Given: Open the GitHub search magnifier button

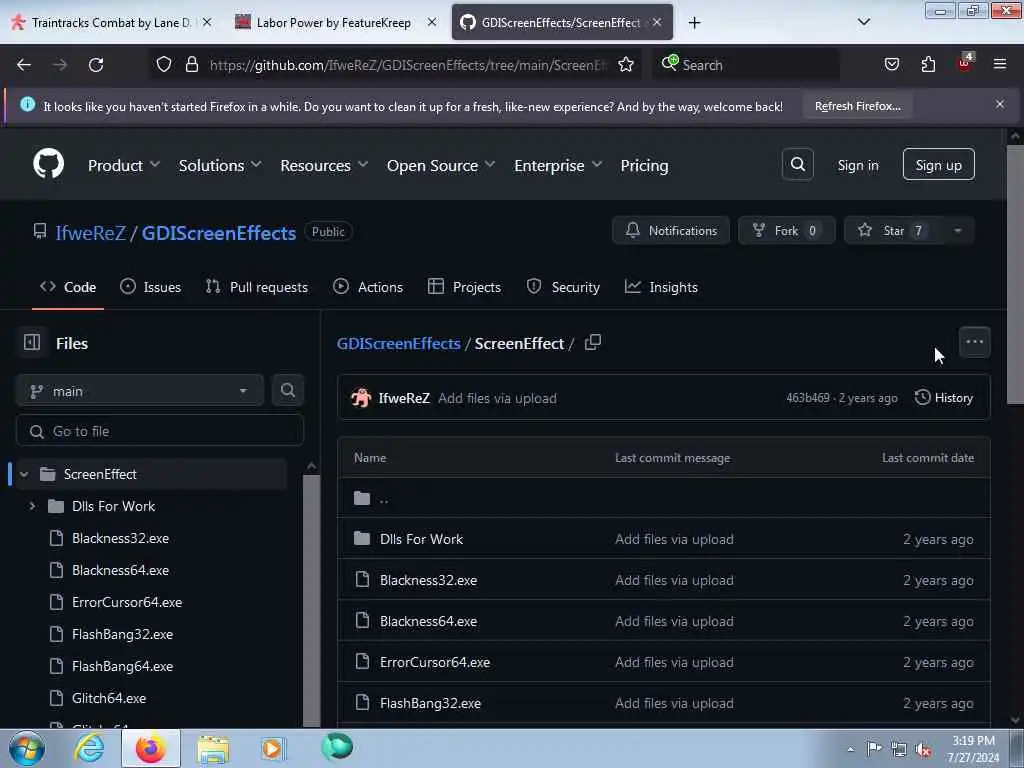Looking at the screenshot, I should (x=797, y=165).
